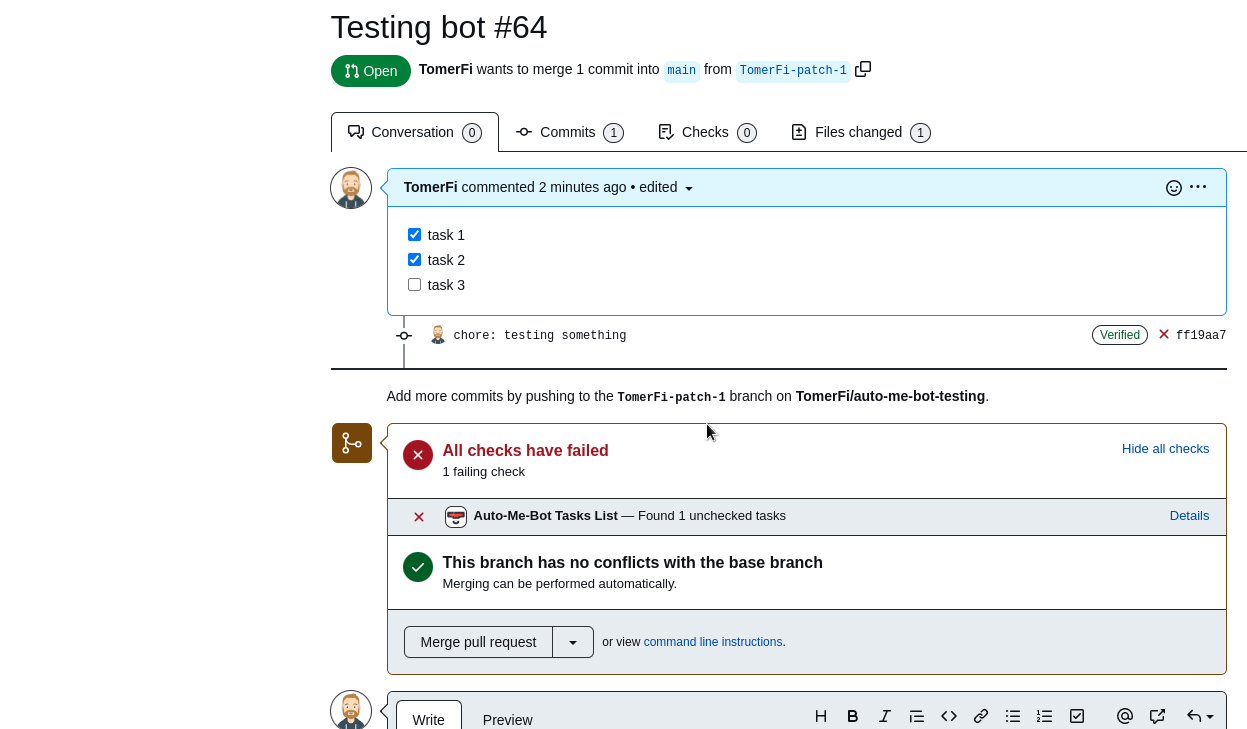1247x729 pixels.
Task: Mention a user with the @ icon
Action: point(1125,716)
